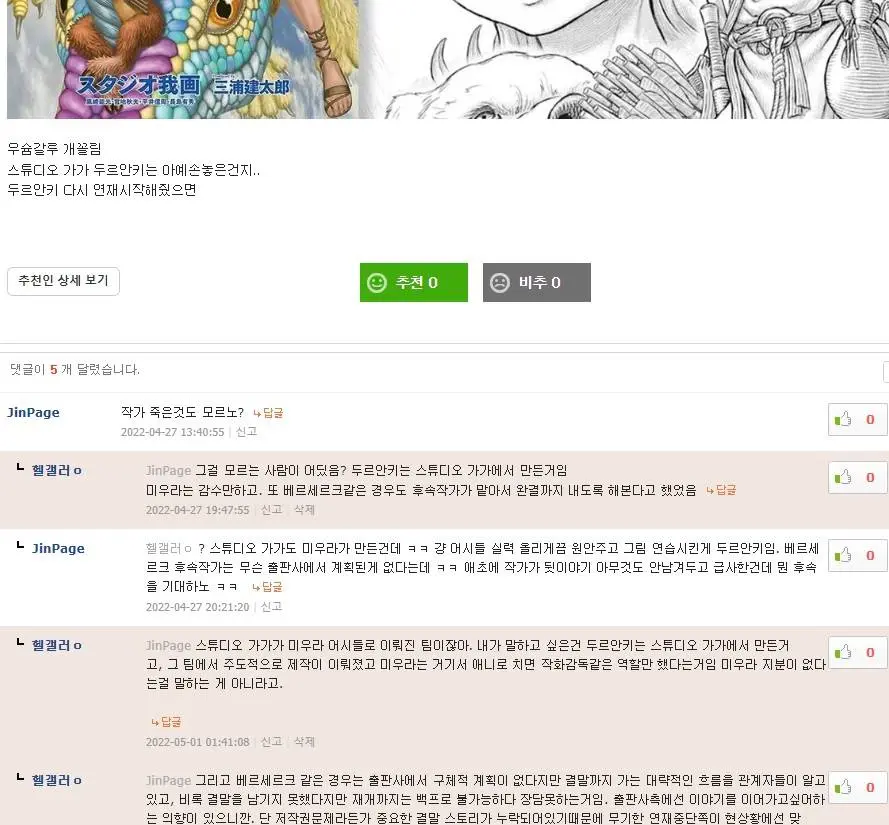889x825 pixels.
Task: Delete the comment posted at 01:41:08
Action: [x=304, y=742]
